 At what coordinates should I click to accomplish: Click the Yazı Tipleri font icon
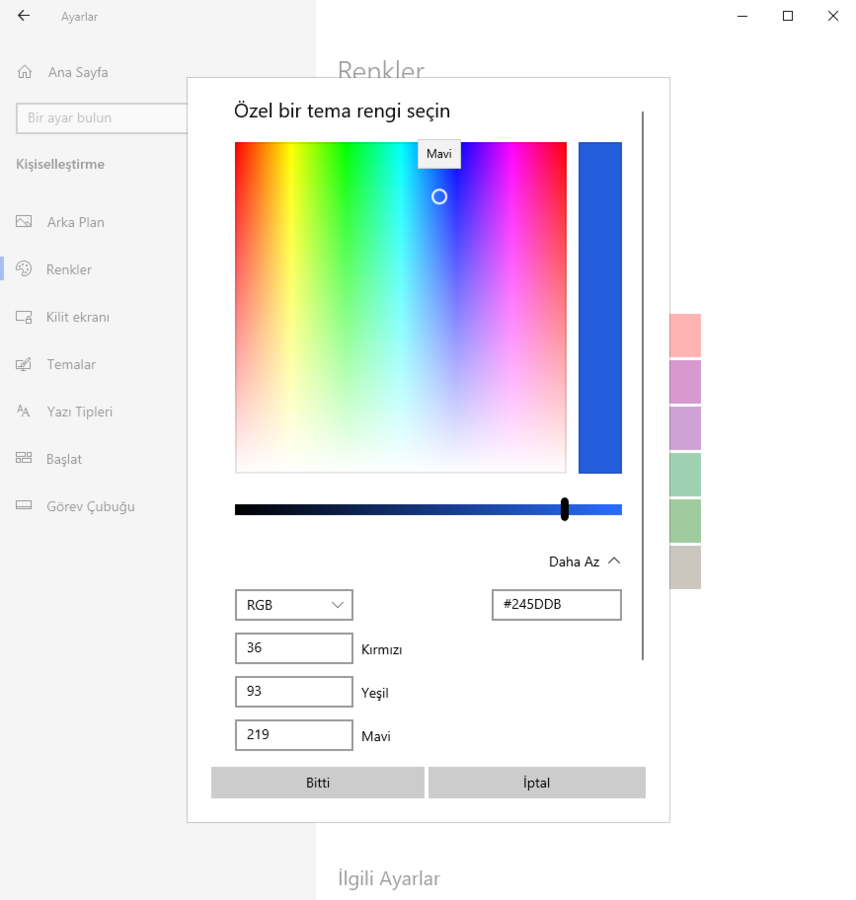(x=25, y=411)
